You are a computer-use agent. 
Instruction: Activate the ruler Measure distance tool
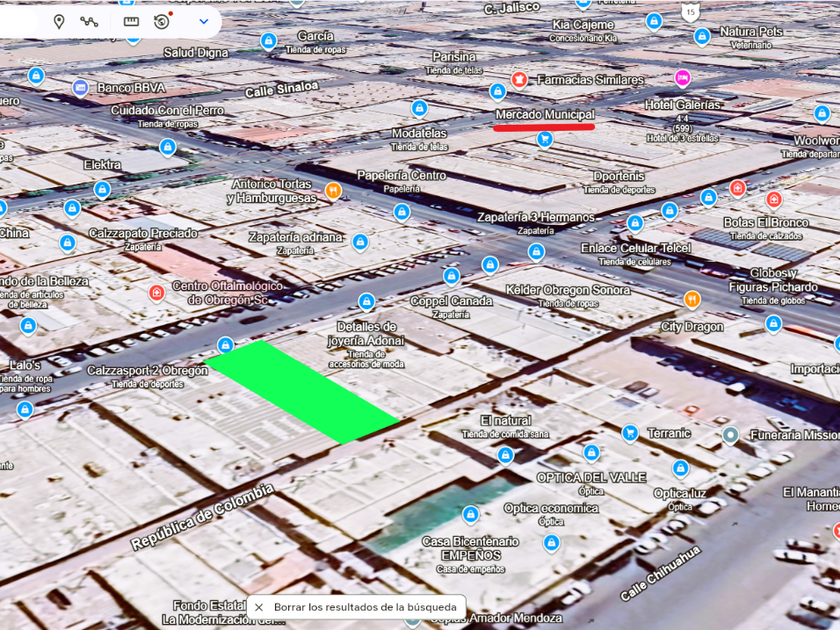(131, 21)
